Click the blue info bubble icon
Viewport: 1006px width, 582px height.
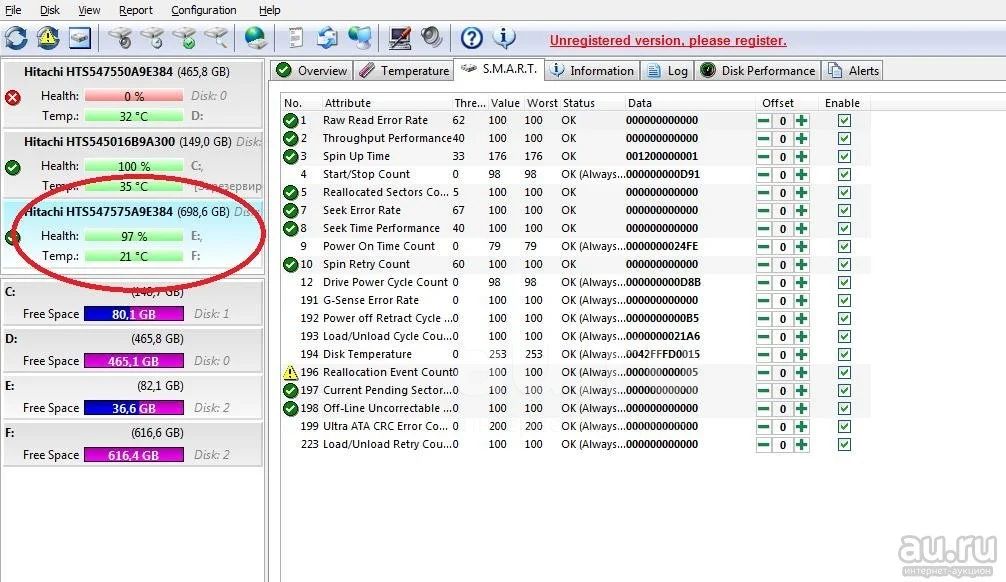click(x=504, y=38)
